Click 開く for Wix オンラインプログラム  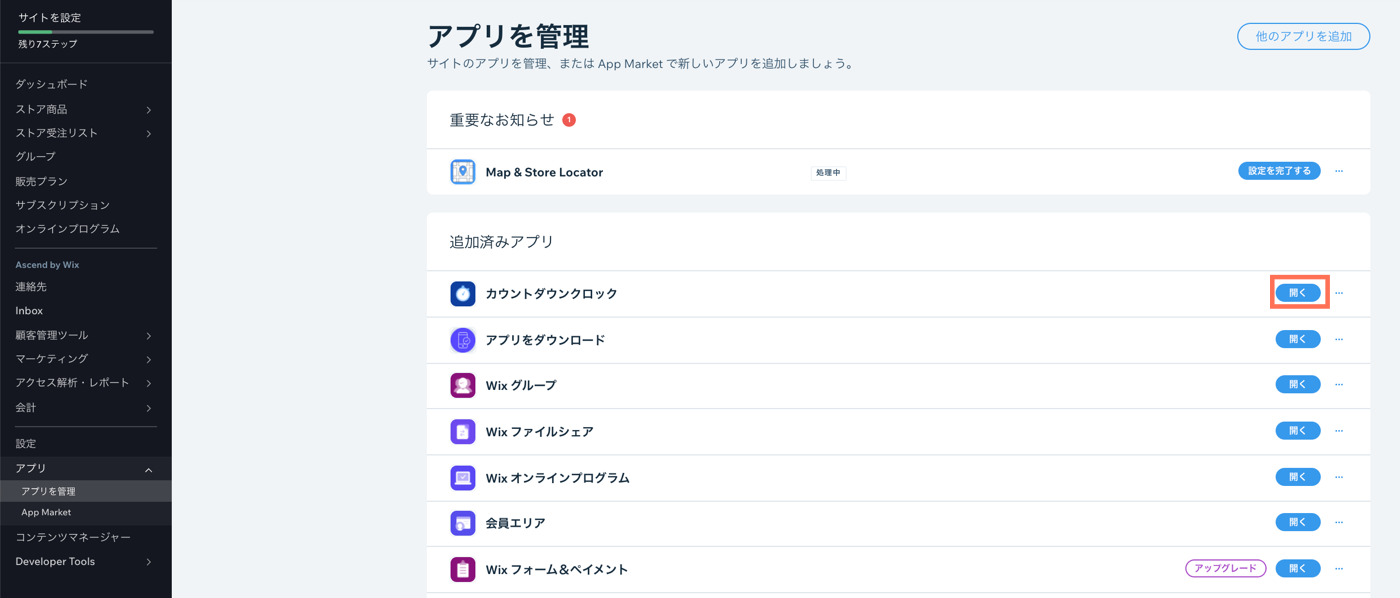[1298, 477]
